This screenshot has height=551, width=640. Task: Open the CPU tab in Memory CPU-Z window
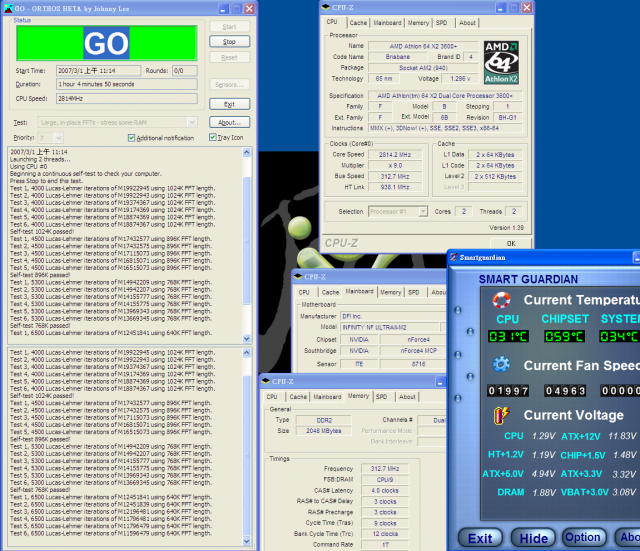[272, 397]
